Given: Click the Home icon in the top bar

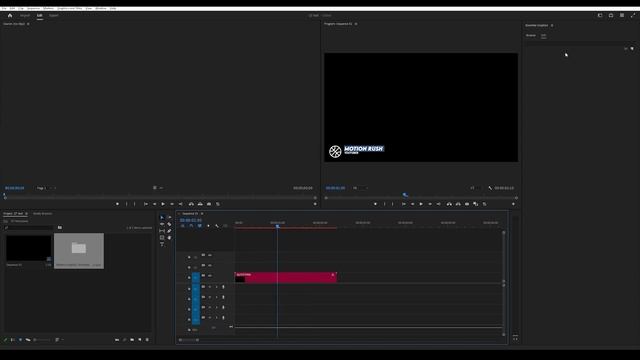Looking at the screenshot, I should 10,16.
